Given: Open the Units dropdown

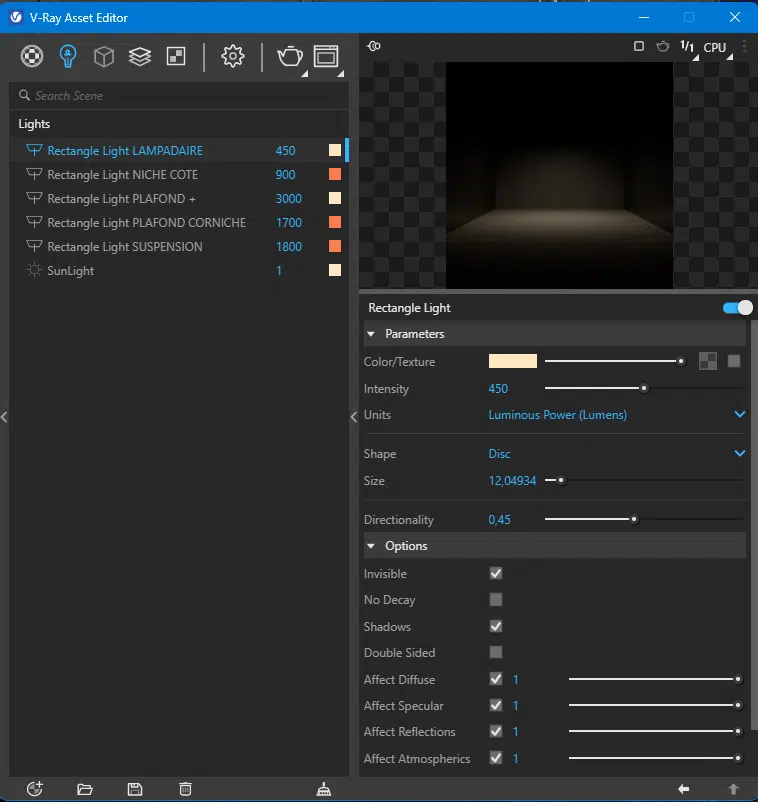Looking at the screenshot, I should tap(617, 415).
